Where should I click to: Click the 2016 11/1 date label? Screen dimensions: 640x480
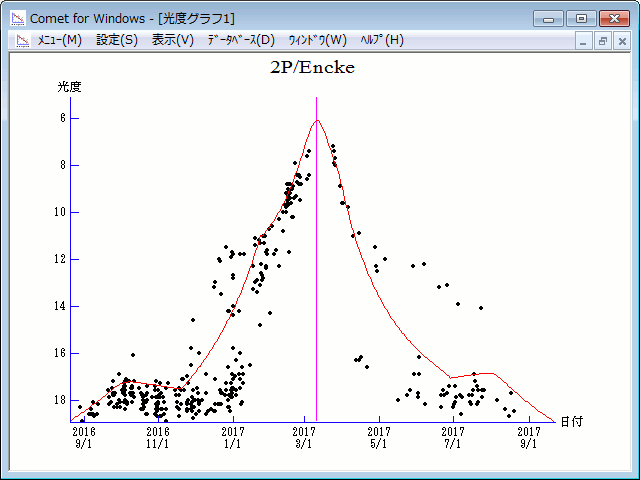(x=158, y=437)
